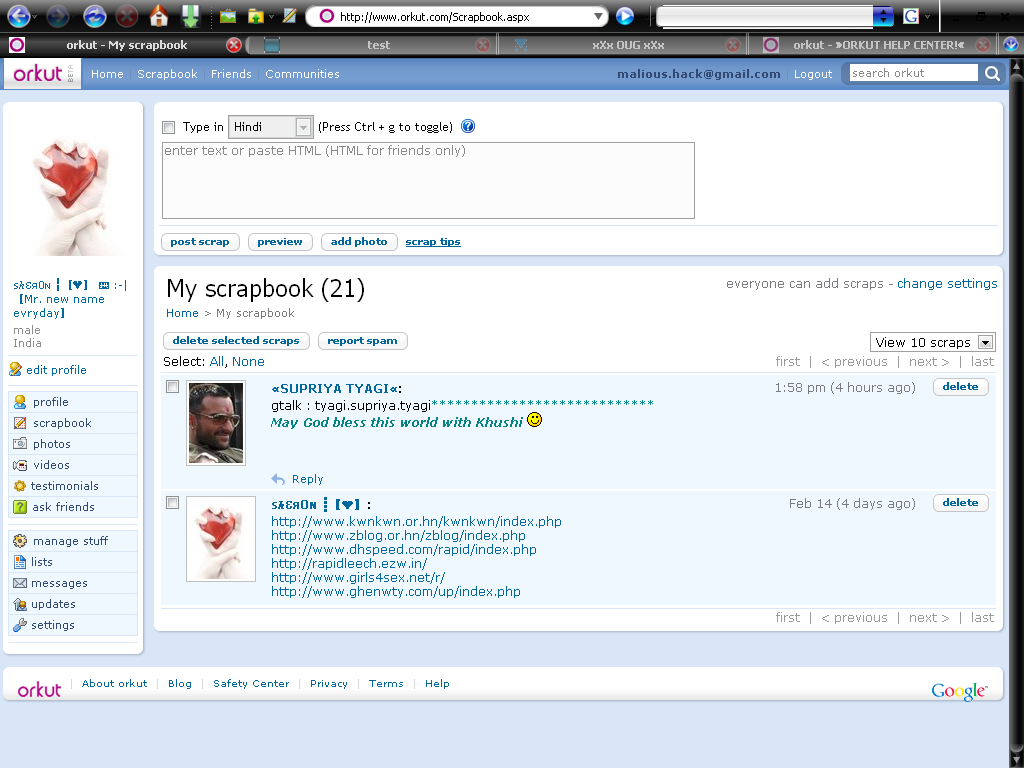1024x768 pixels.
Task: Open Supriya Tyagi's profile photo thumbnail
Action: [x=216, y=423]
